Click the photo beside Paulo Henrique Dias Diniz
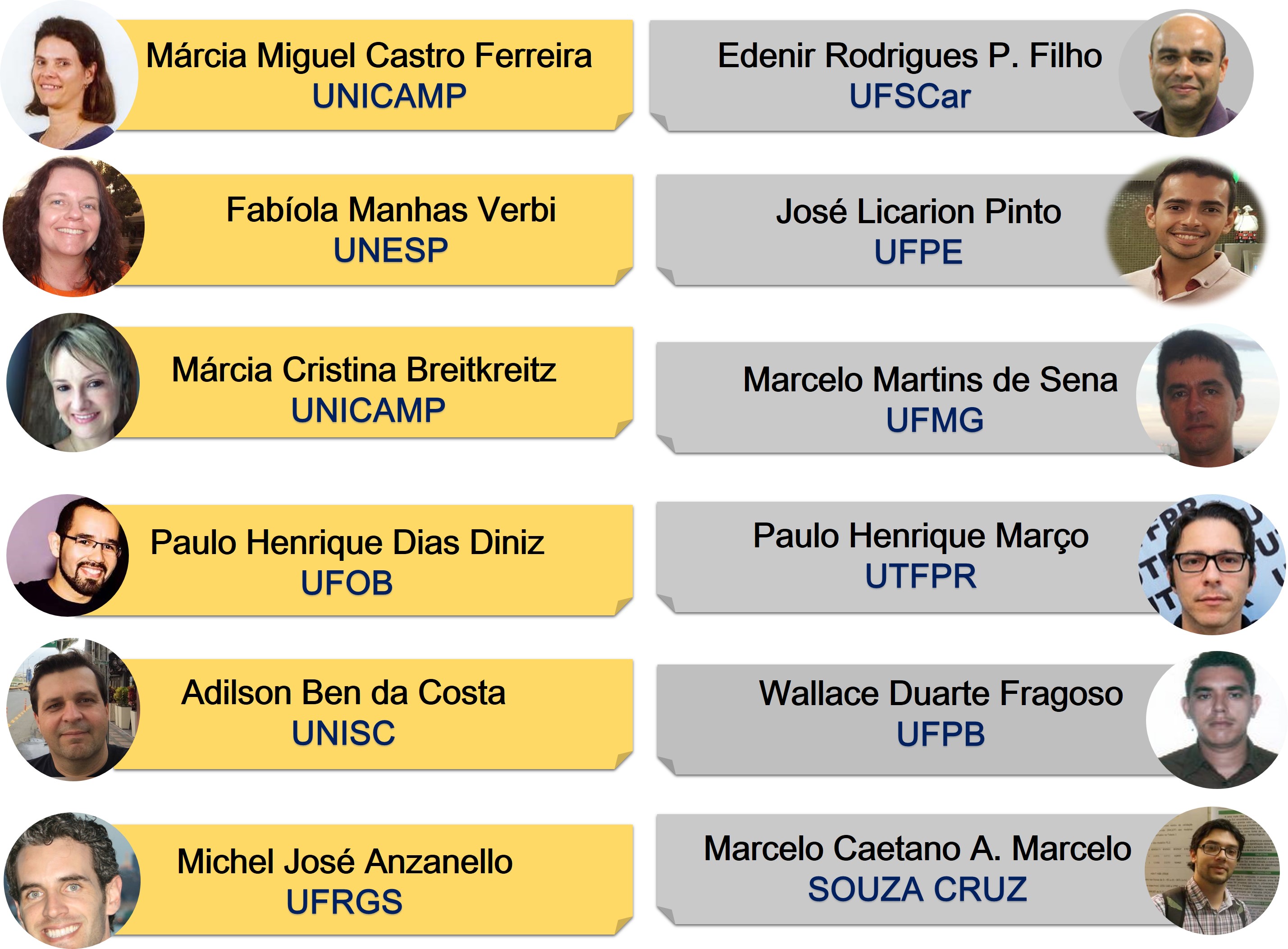The height and width of the screenshot is (949, 1288). (68, 555)
